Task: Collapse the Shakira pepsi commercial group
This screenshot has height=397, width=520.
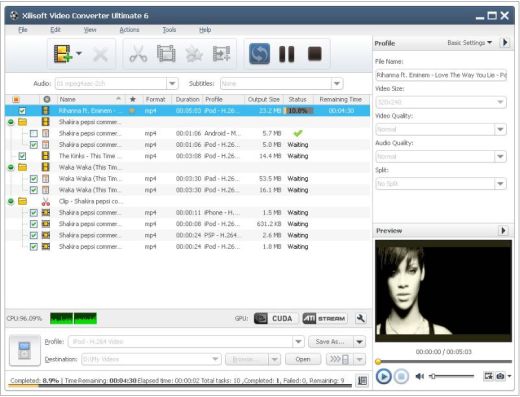Action: pos(11,122)
